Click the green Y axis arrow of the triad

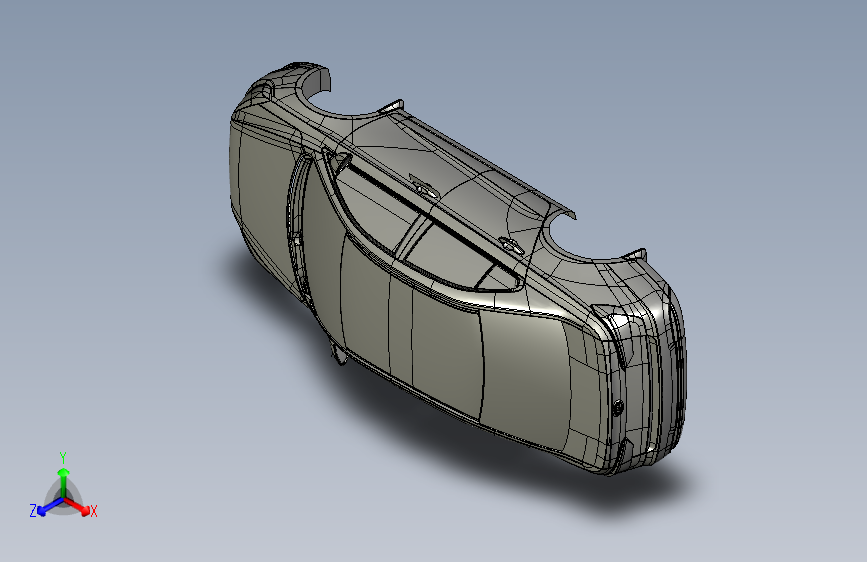click(64, 482)
